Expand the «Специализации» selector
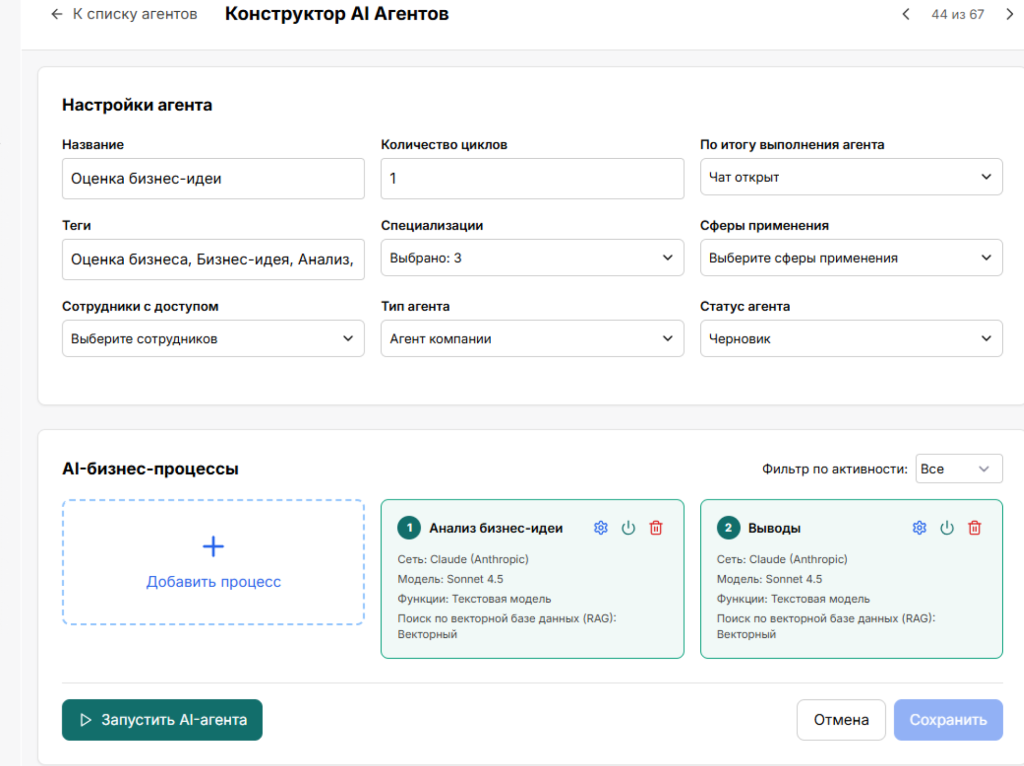 [x=531, y=257]
